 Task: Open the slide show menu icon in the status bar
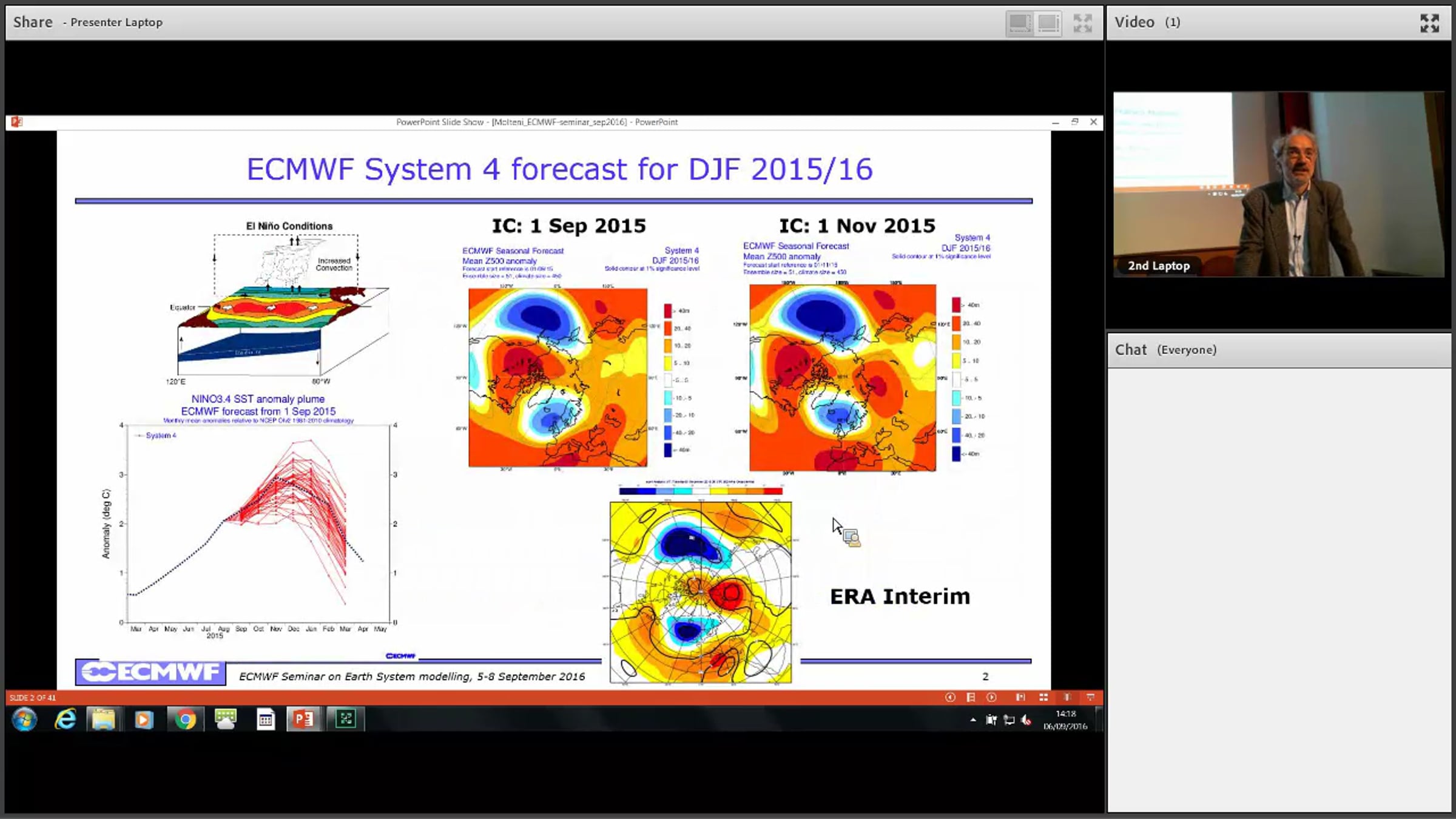[x=971, y=697]
